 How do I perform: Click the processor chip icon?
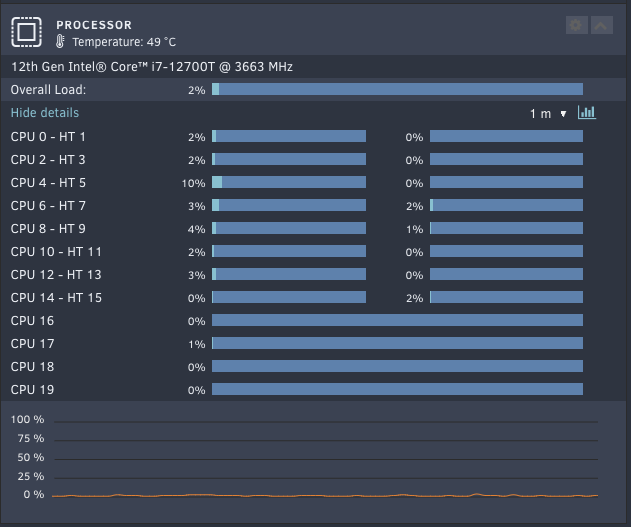27,32
